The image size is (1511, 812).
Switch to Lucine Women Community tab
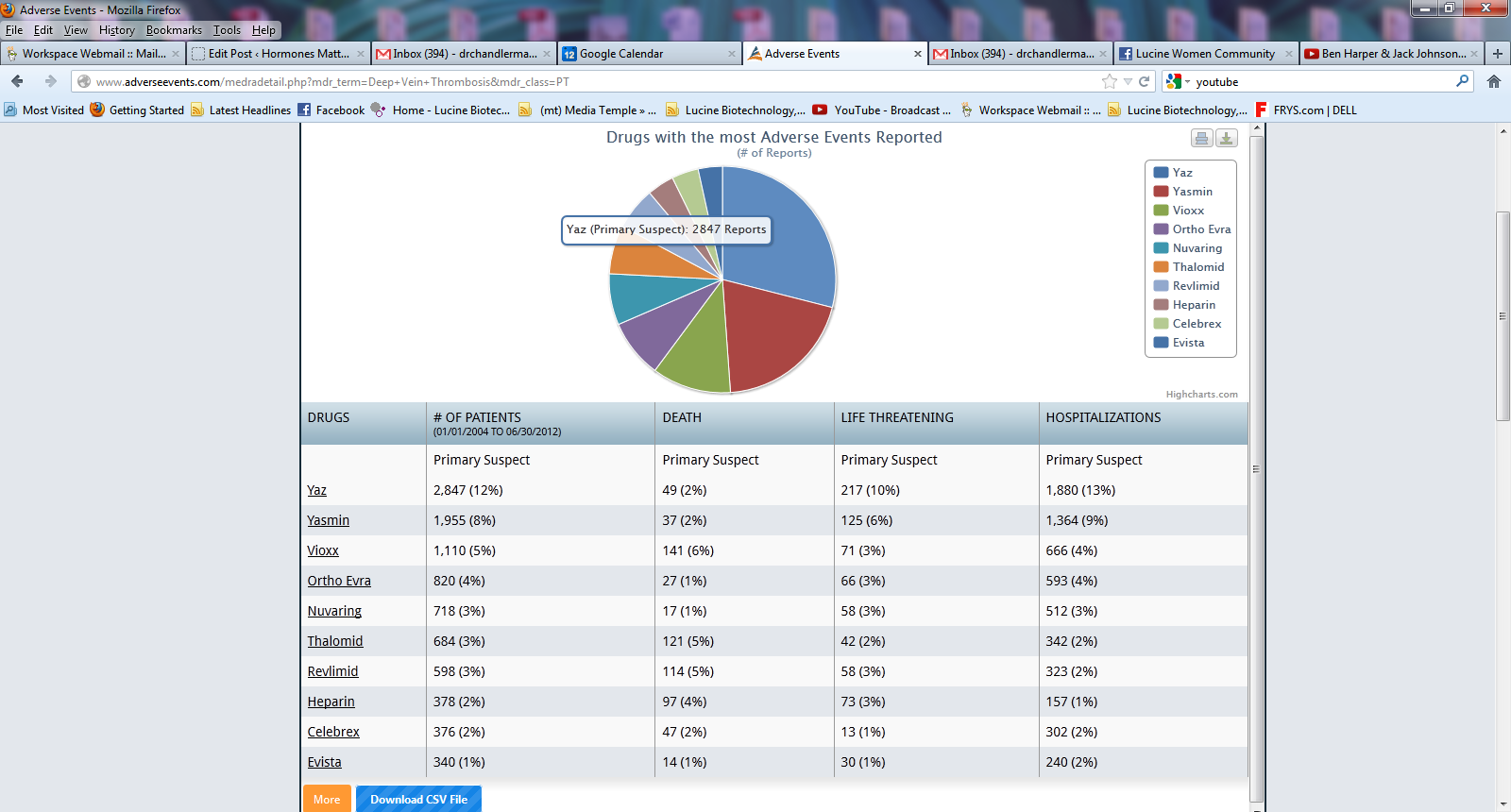pyautogui.click(x=1206, y=54)
